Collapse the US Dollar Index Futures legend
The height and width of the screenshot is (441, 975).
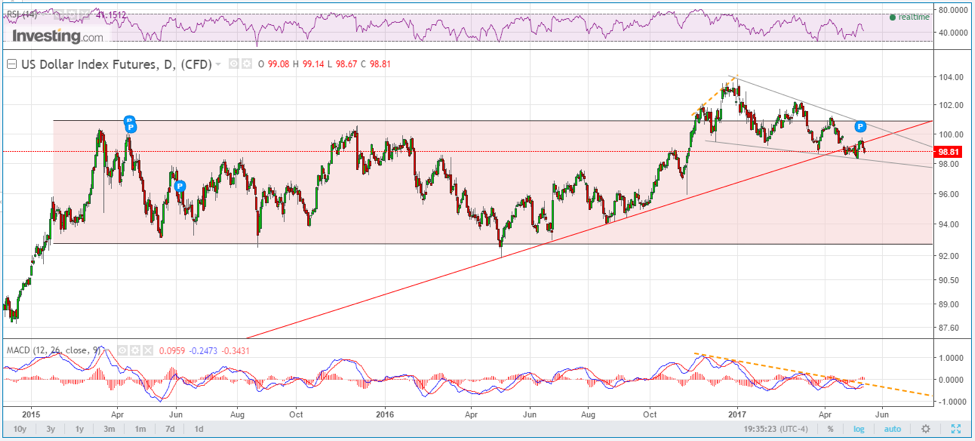(12, 64)
